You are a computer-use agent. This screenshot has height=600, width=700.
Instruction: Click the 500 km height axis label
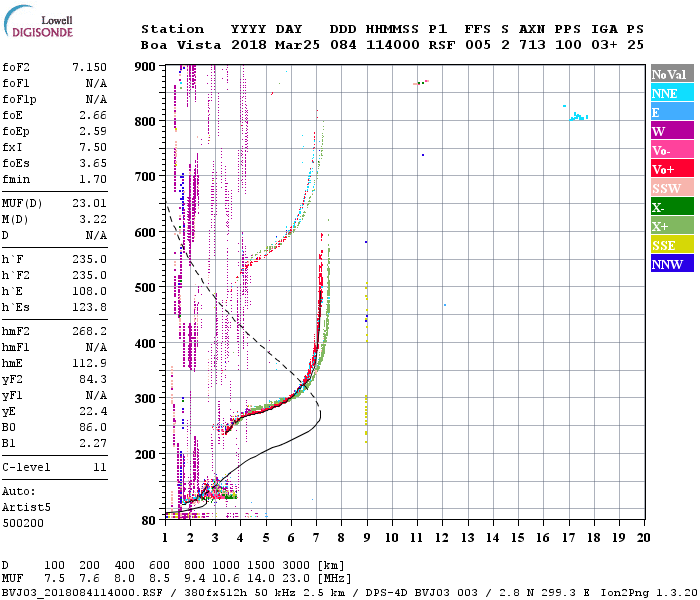pyautogui.click(x=145, y=288)
